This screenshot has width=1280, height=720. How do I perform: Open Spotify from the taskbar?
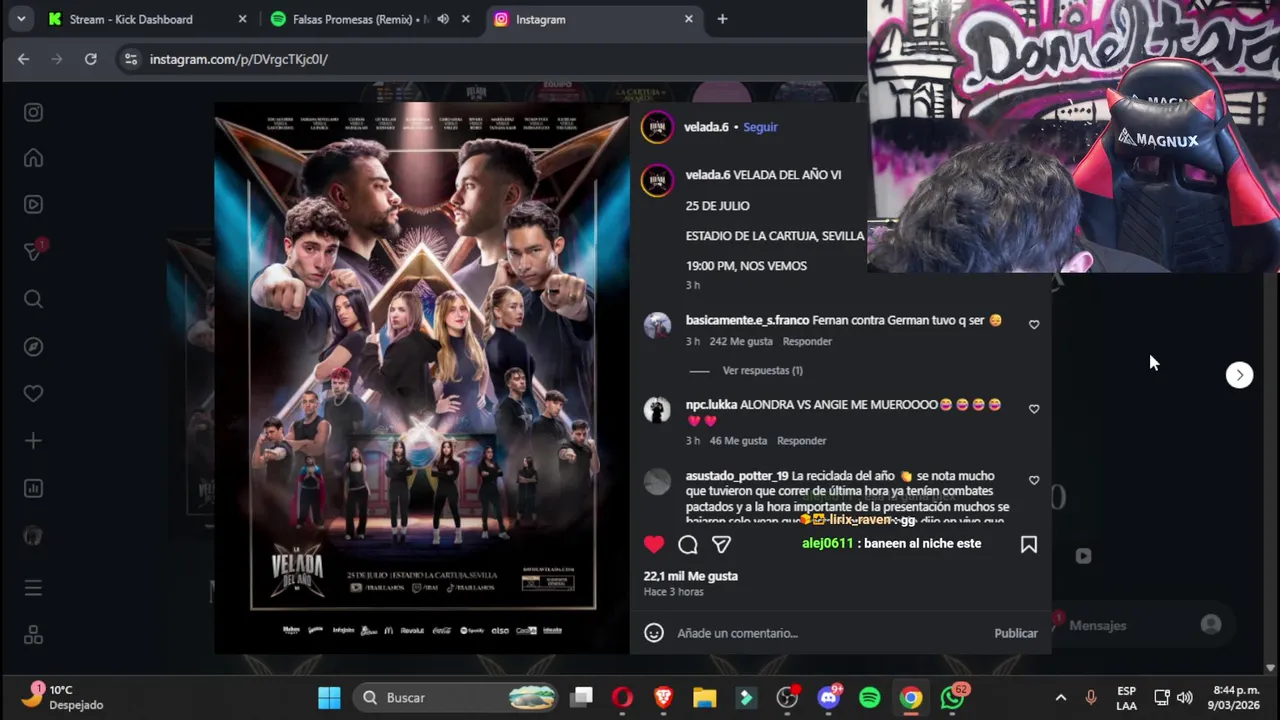coord(870,697)
